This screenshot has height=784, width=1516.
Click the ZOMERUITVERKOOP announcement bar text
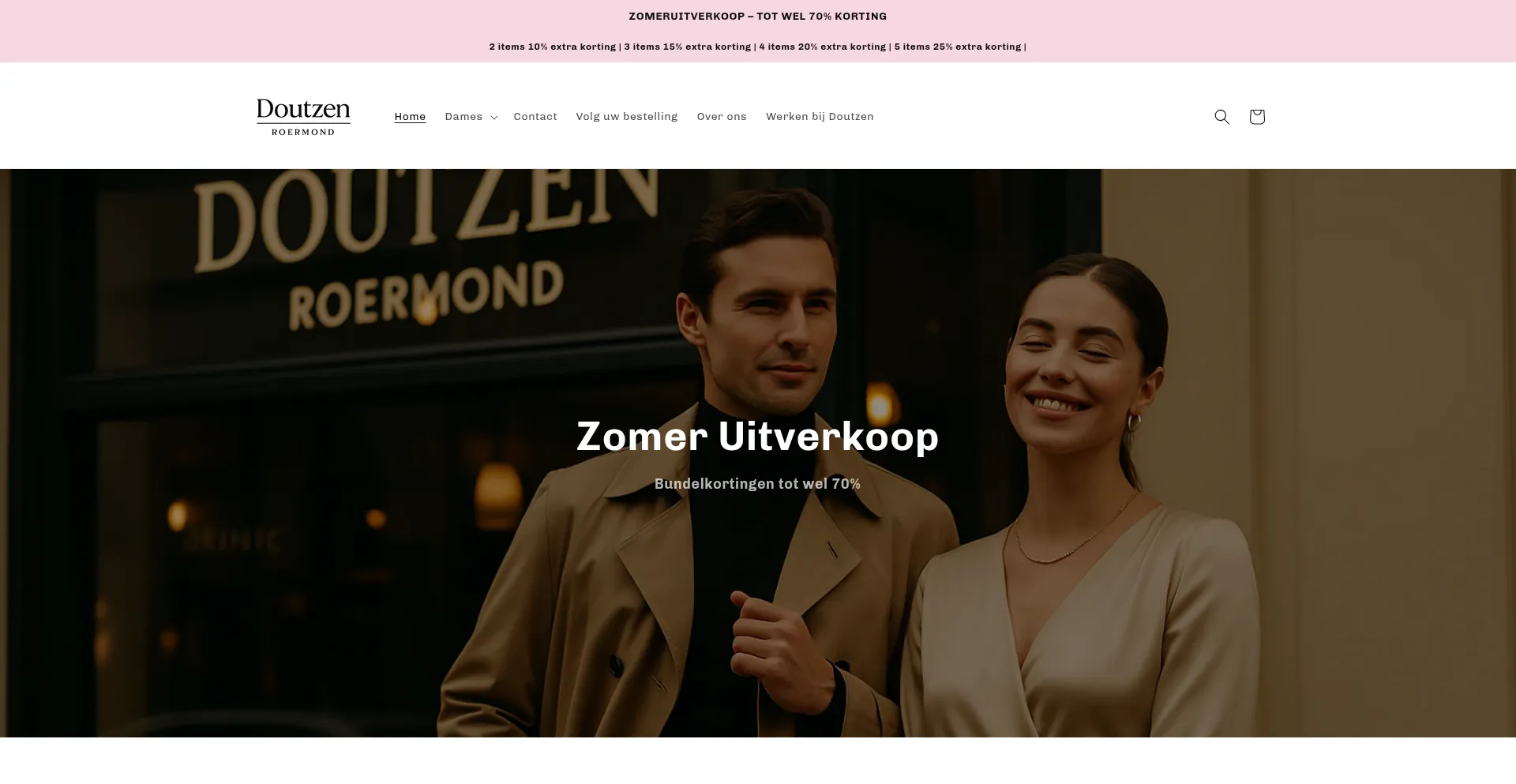pyautogui.click(x=758, y=17)
